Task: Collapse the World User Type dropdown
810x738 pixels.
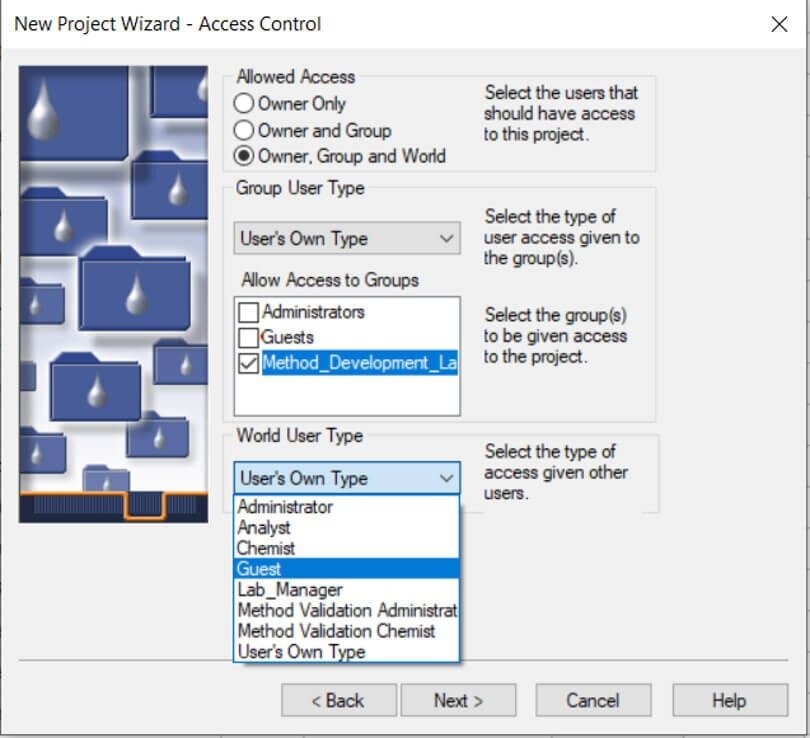Action: (x=347, y=478)
